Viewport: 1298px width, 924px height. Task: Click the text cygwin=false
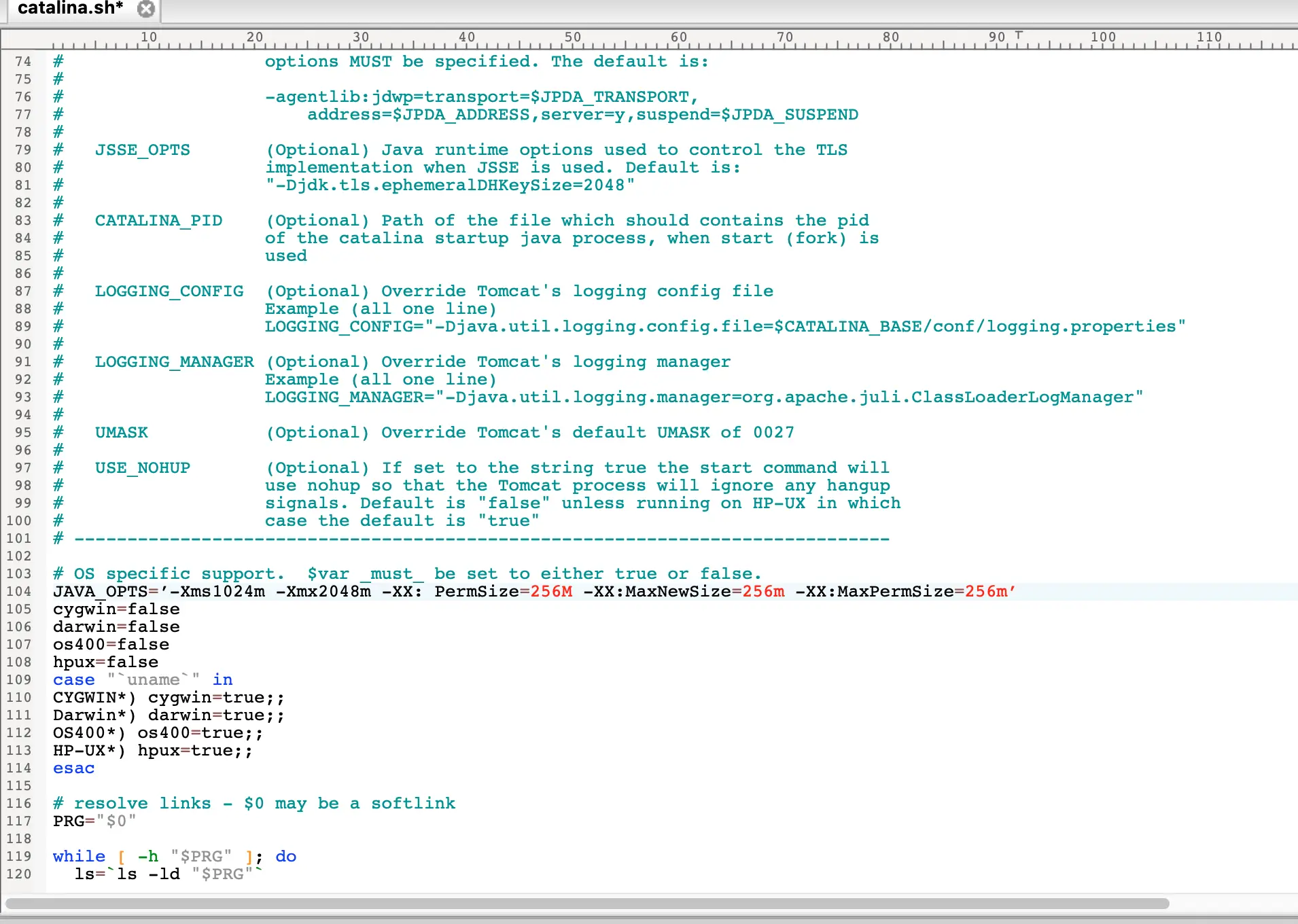pos(116,609)
